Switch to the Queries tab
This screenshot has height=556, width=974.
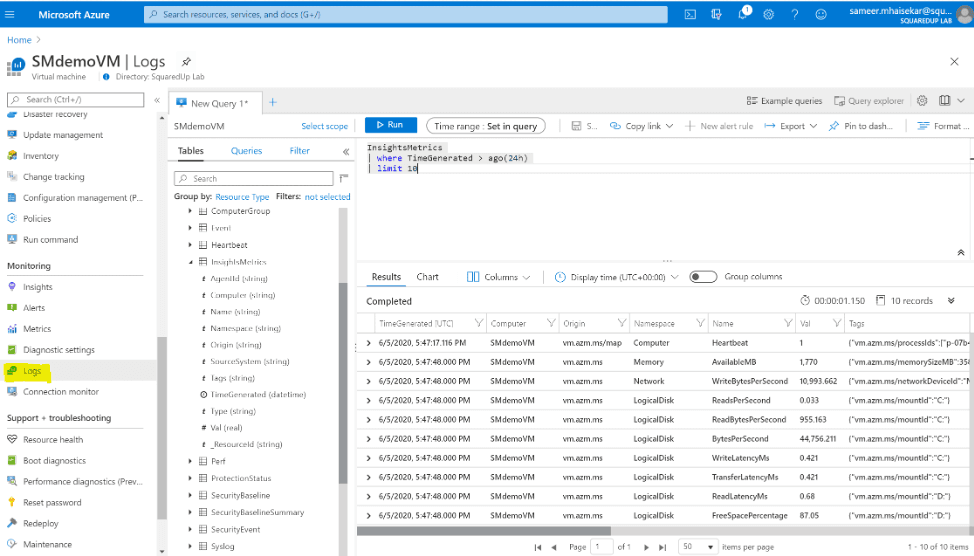pyautogui.click(x=247, y=151)
